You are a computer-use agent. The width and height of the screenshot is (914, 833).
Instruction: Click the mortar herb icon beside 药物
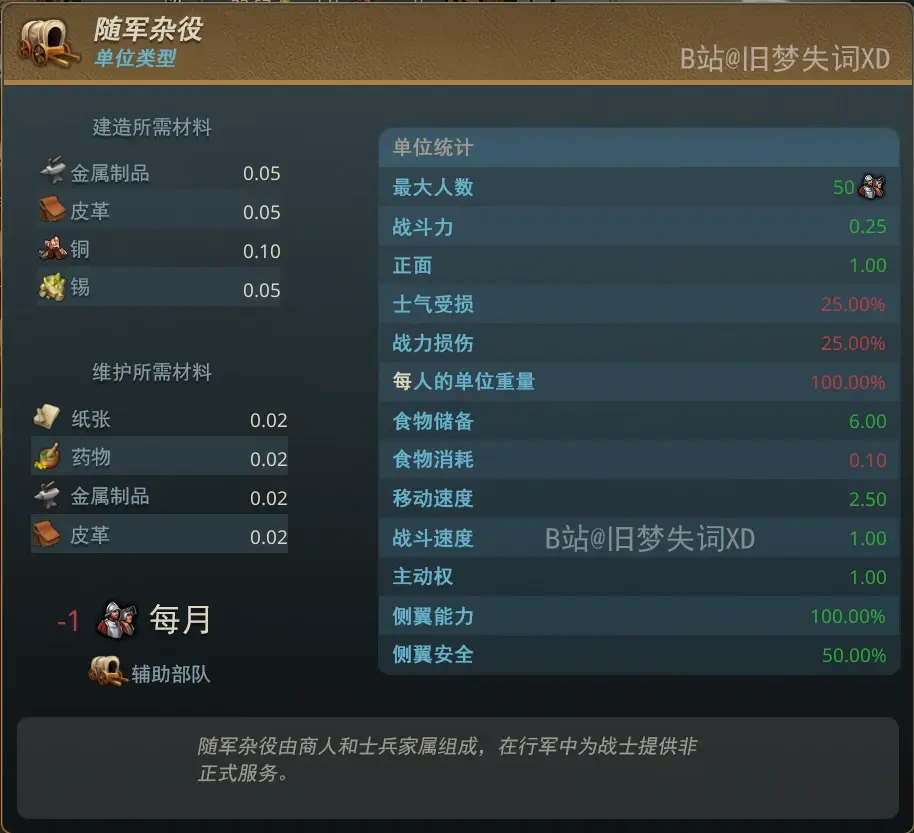47,456
